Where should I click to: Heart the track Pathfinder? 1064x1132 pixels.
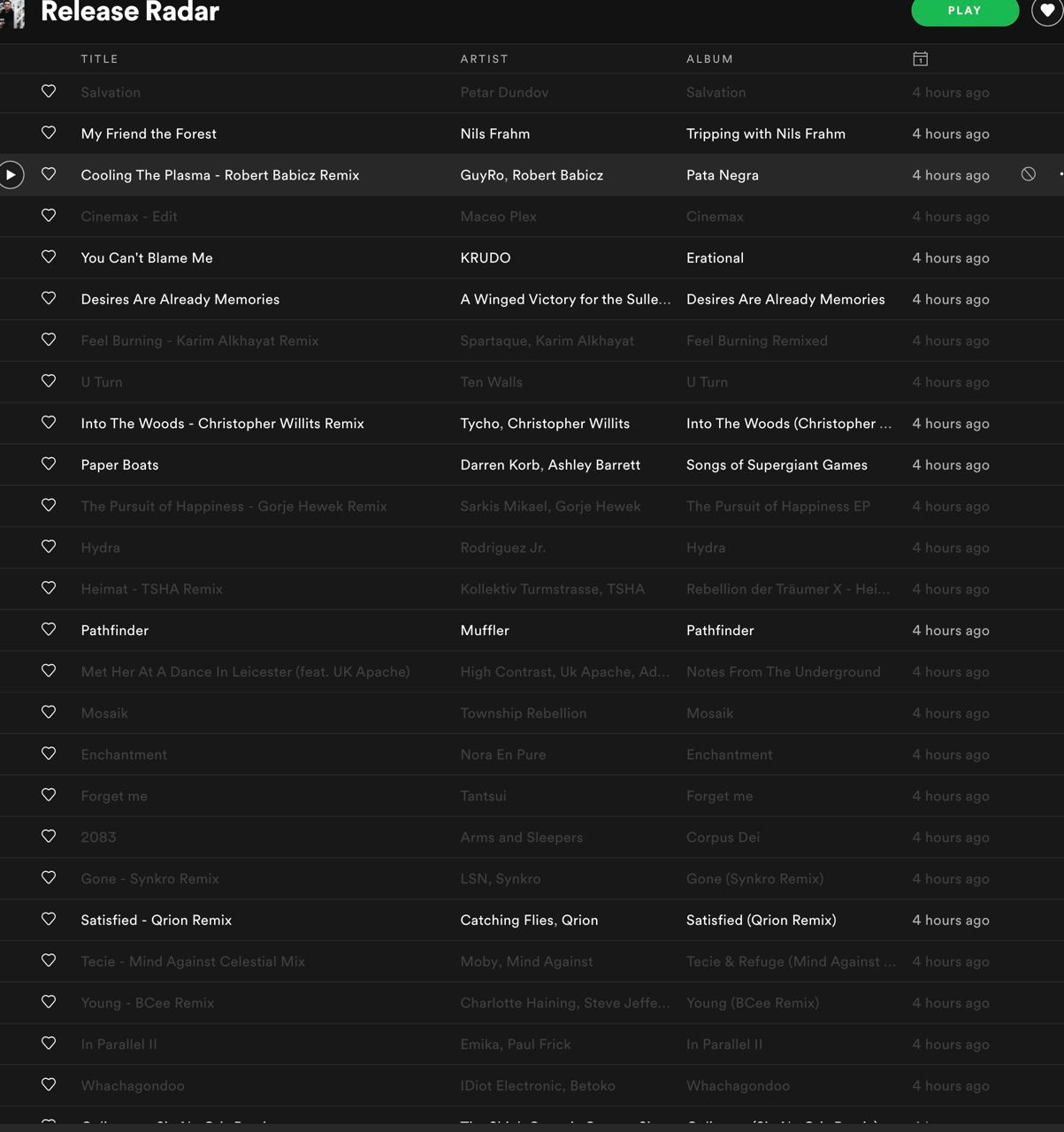49,629
